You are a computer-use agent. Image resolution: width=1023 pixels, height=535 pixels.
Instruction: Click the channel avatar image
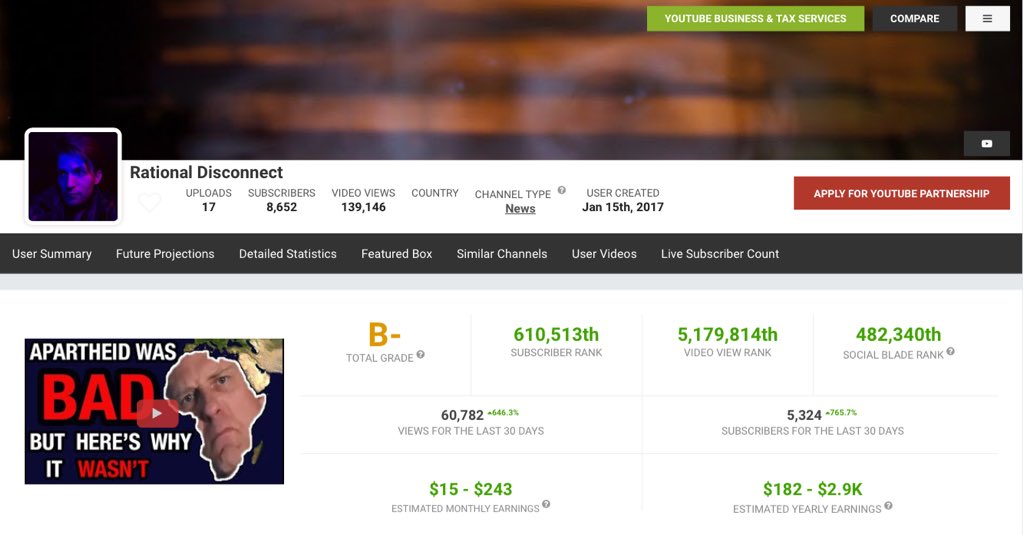pos(73,176)
